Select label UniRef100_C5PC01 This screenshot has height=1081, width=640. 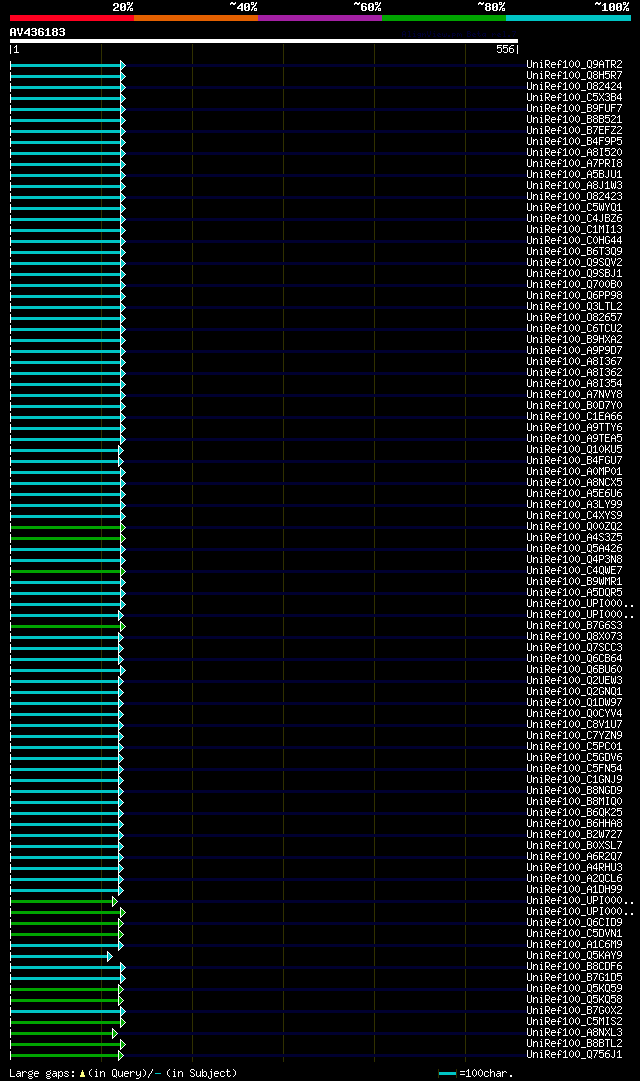pyautogui.click(x=574, y=747)
